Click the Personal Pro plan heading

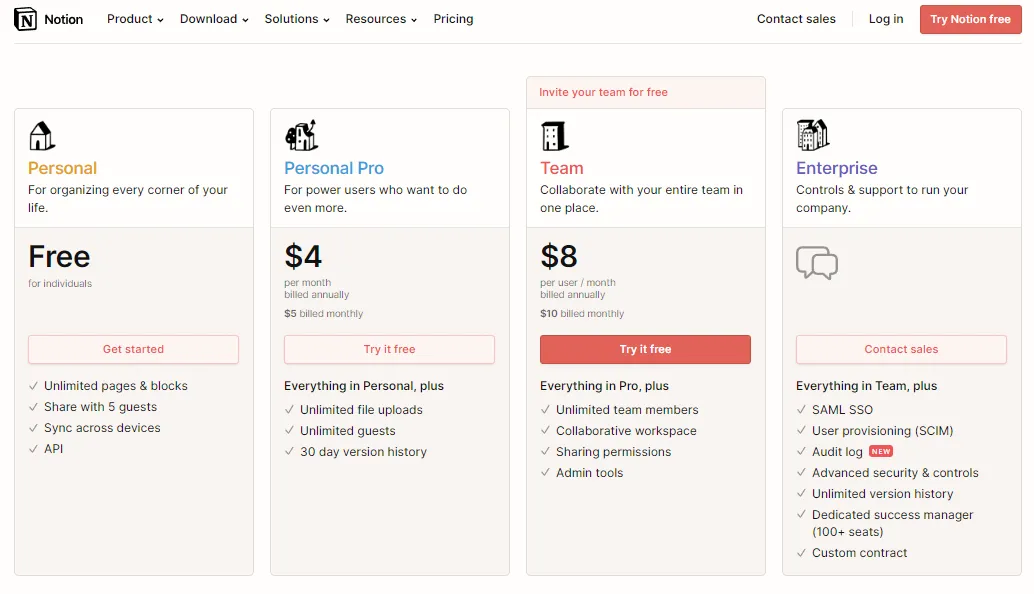(x=334, y=168)
